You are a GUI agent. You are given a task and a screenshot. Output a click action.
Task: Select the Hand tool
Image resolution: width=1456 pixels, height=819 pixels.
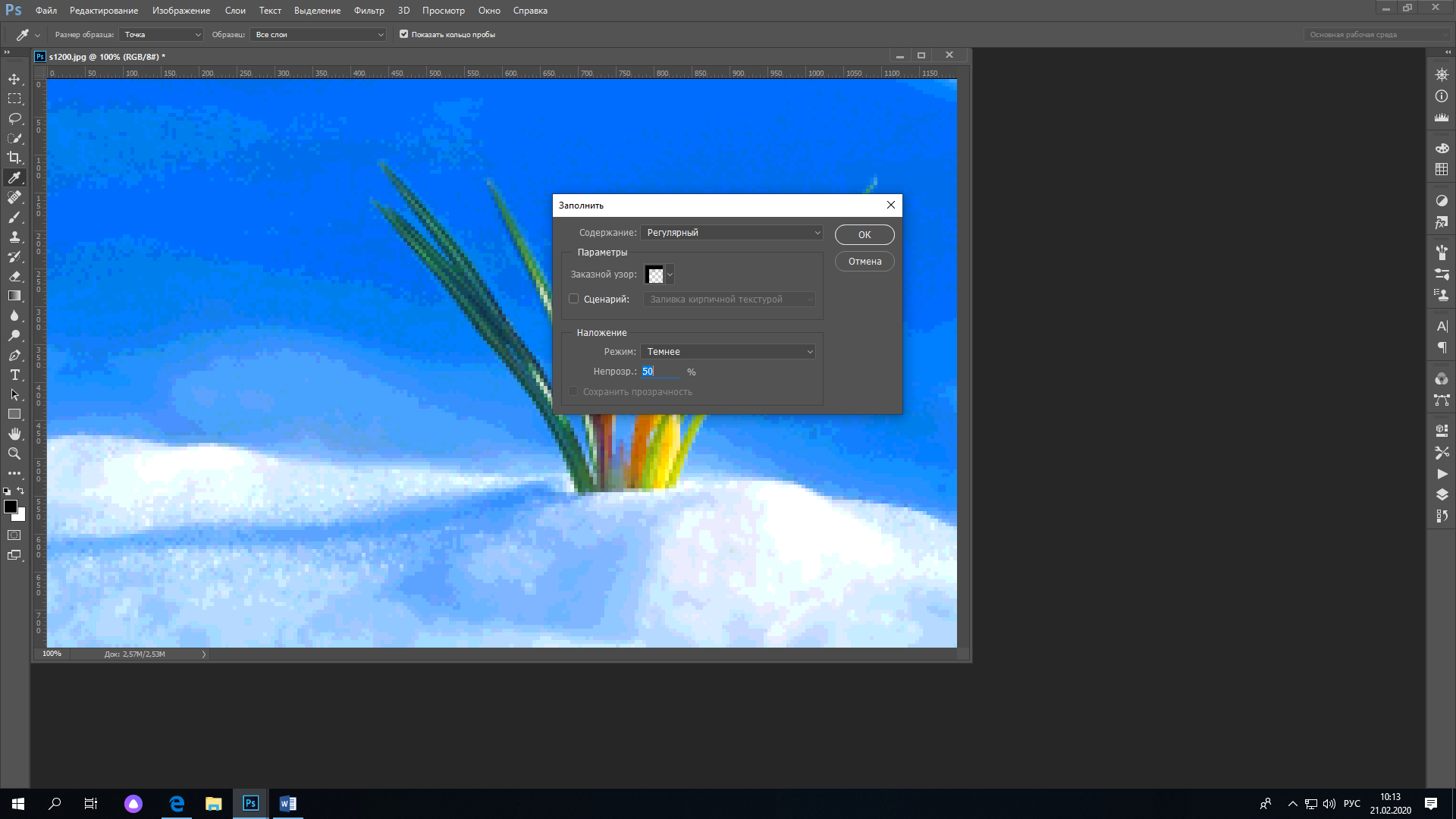tap(14, 434)
